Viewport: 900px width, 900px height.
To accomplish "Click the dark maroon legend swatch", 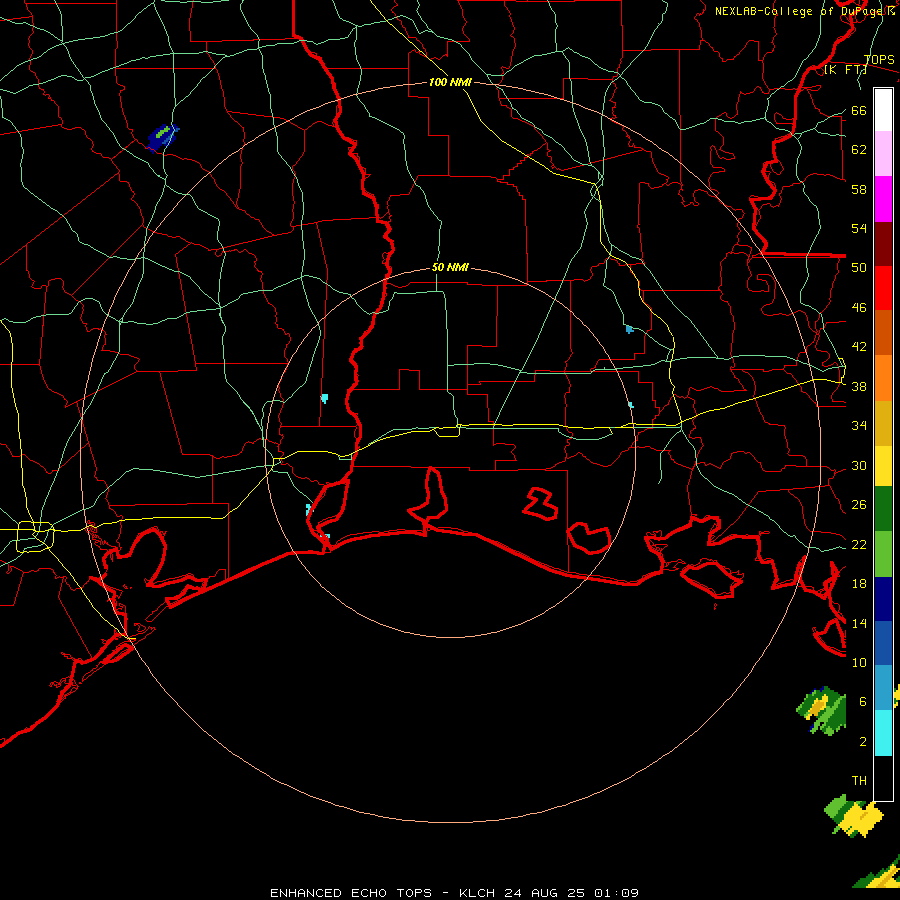I will (x=883, y=244).
